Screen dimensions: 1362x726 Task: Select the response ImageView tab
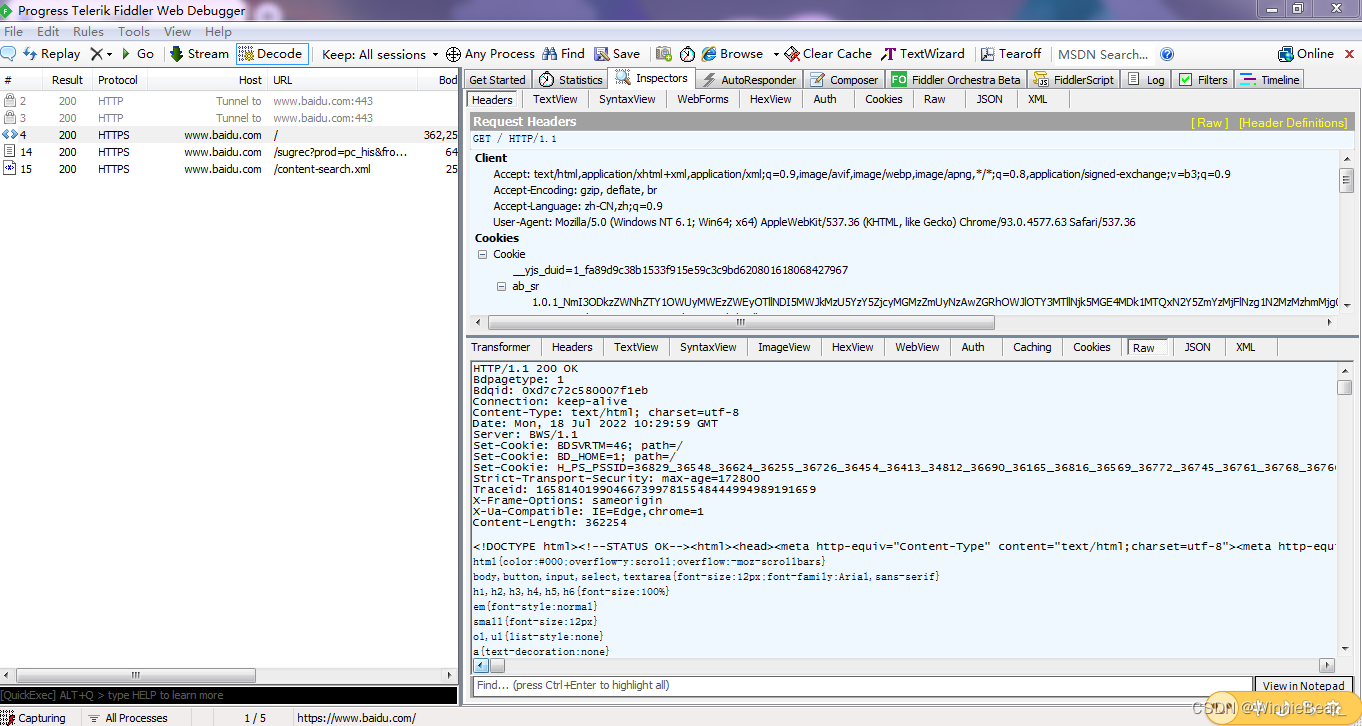click(784, 347)
